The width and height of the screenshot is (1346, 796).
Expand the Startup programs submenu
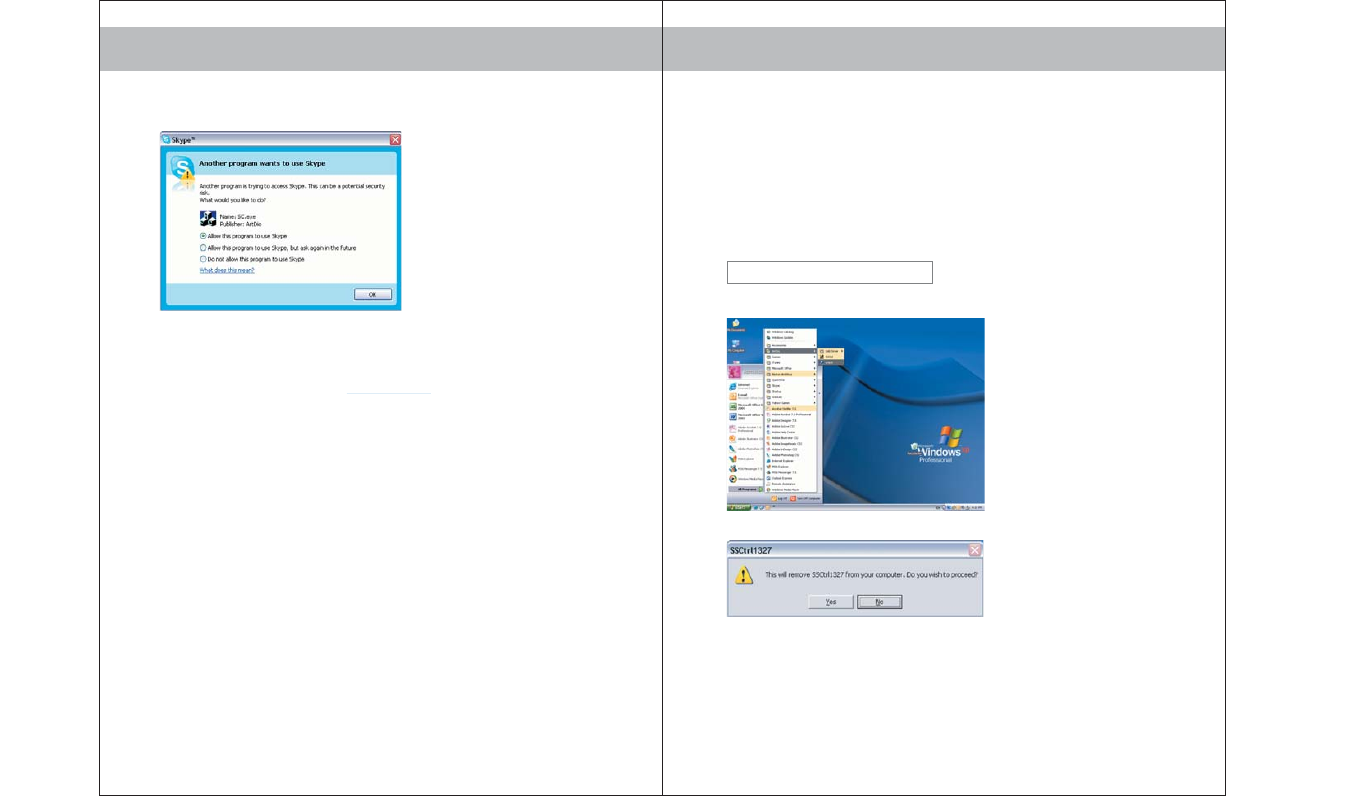[x=790, y=391]
